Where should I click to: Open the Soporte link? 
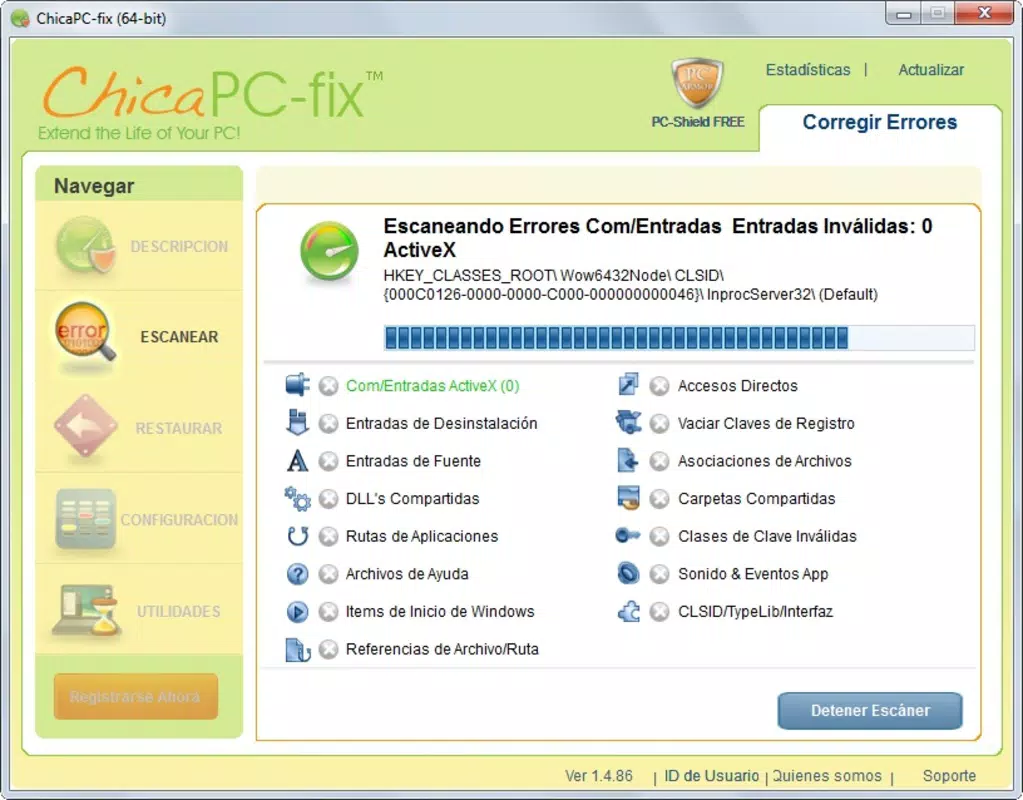949,776
